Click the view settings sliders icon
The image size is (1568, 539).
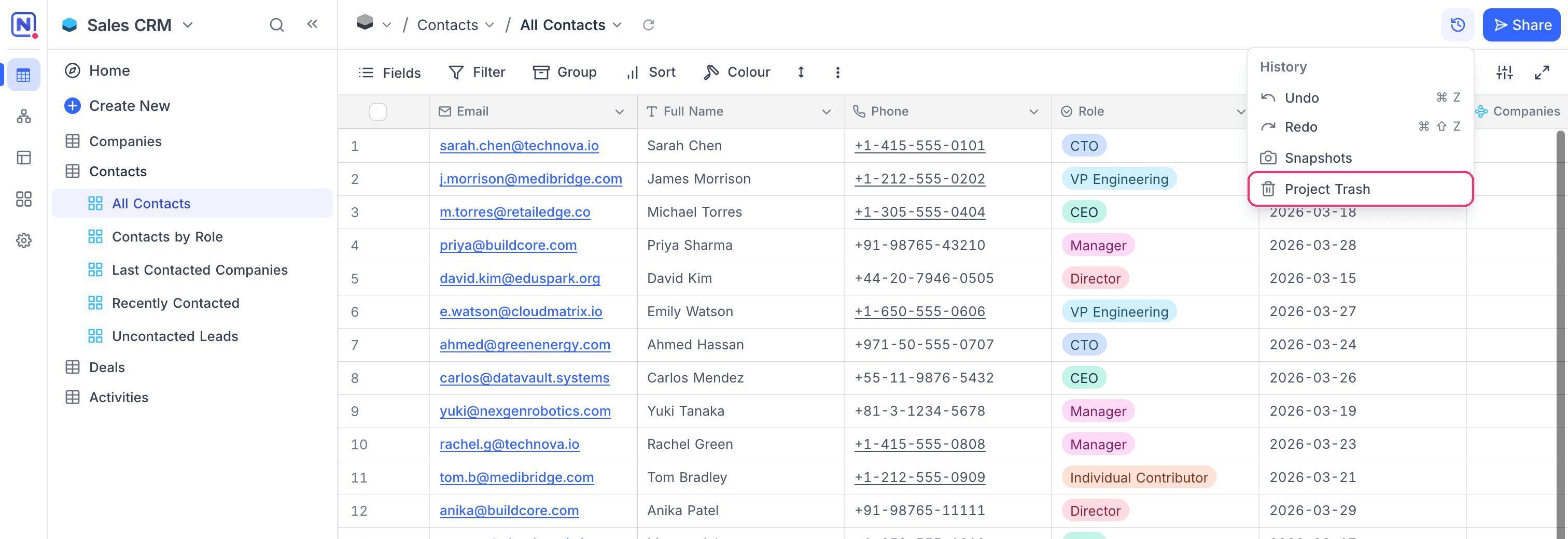1504,73
